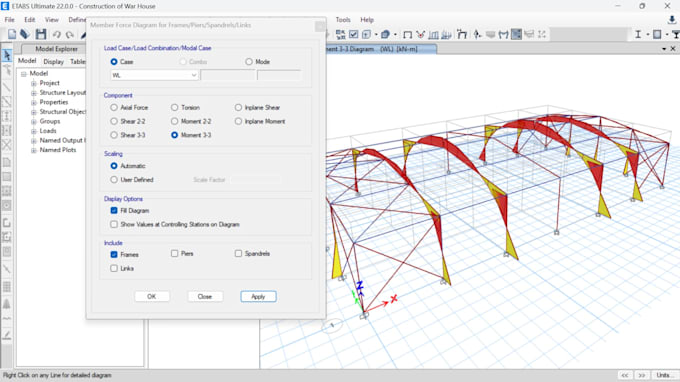This screenshot has width=680, height=382.
Task: Uncheck the Fill Diagram checkbox
Action: click(x=114, y=210)
